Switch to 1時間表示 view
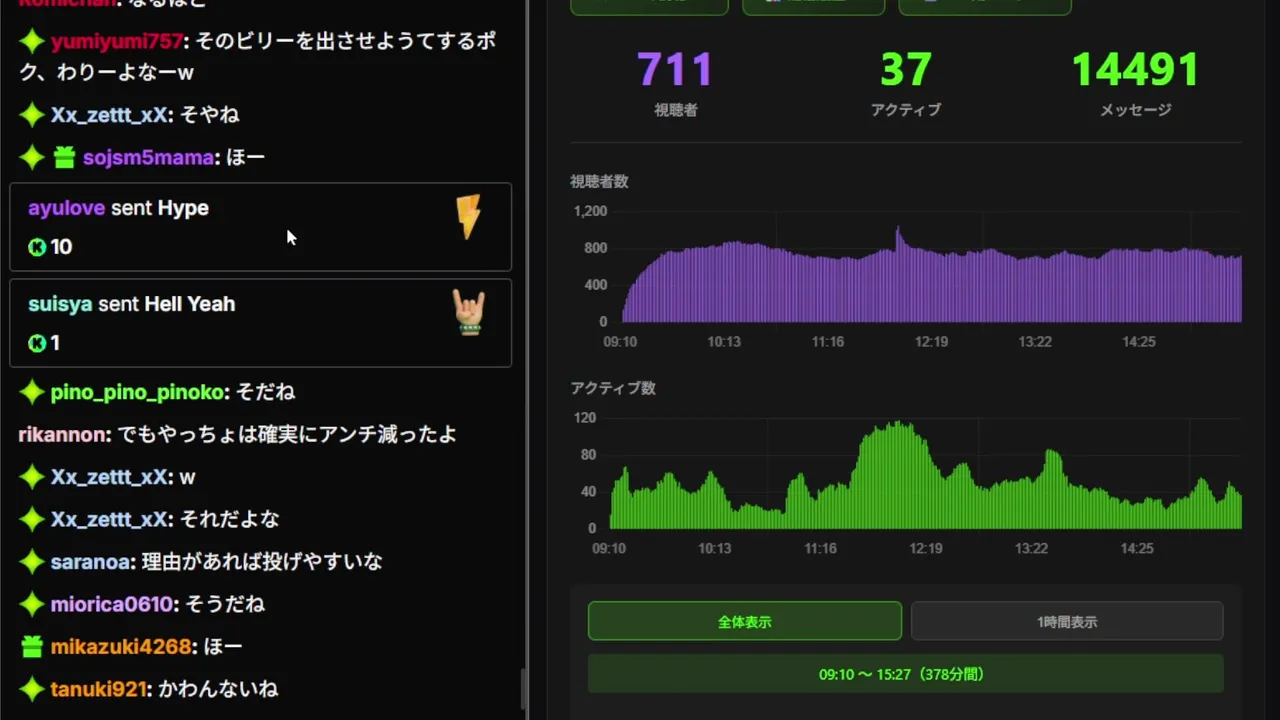The height and width of the screenshot is (720, 1280). pos(1067,621)
